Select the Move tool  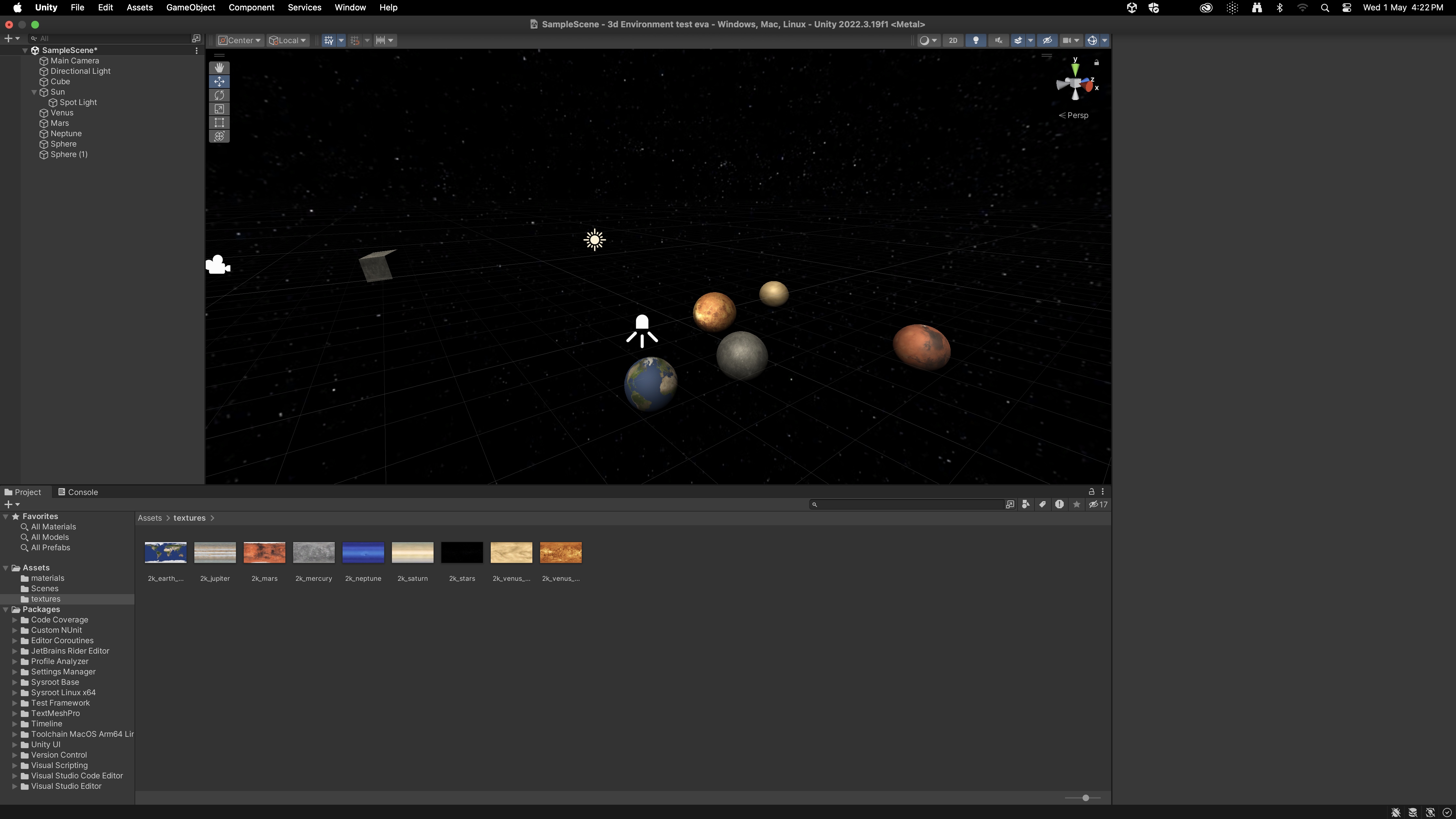coord(219,81)
